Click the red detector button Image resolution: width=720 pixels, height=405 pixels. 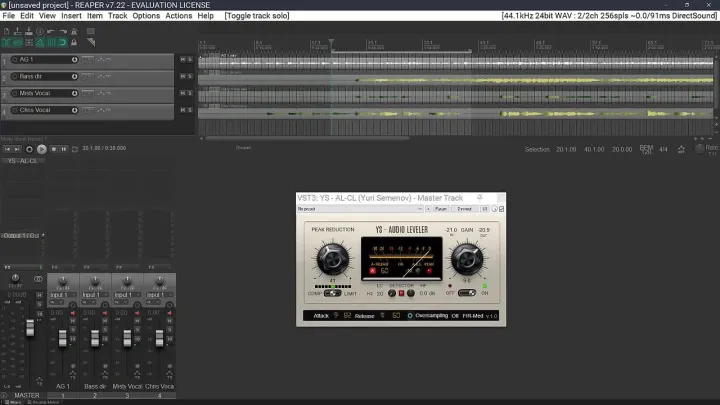[x=401, y=293]
